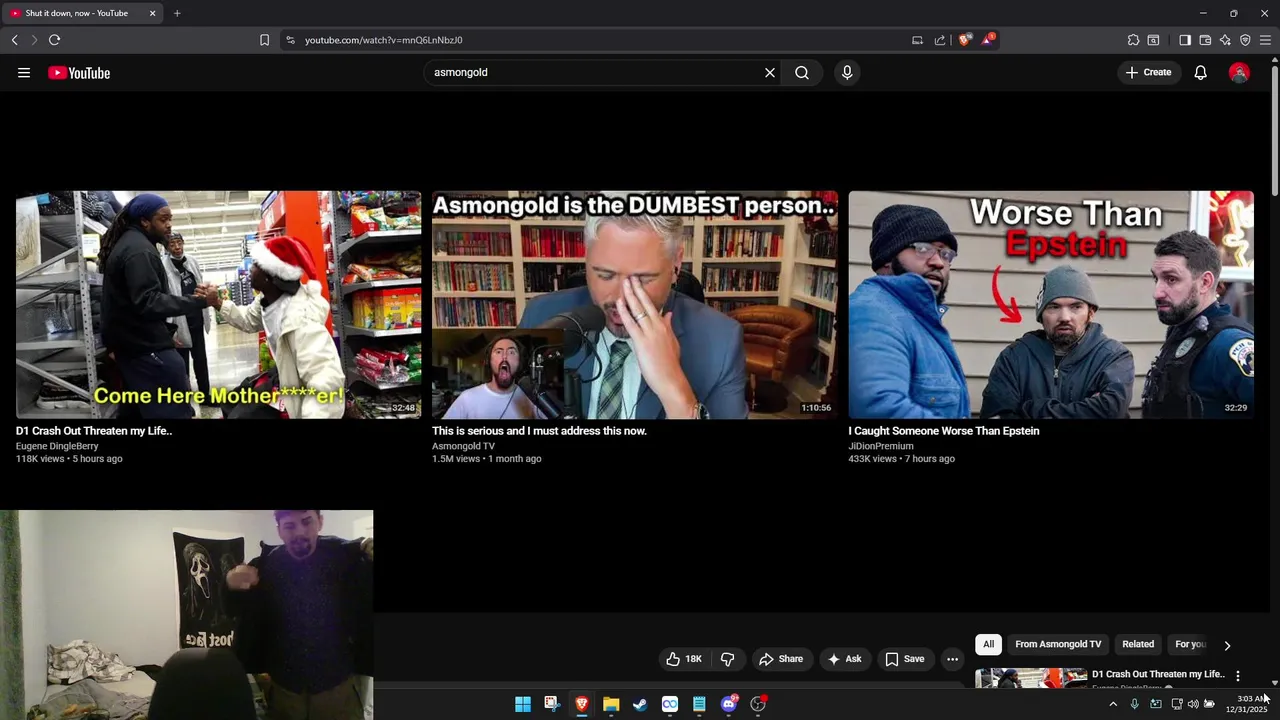Submit search with the magnifier button

tap(802, 73)
